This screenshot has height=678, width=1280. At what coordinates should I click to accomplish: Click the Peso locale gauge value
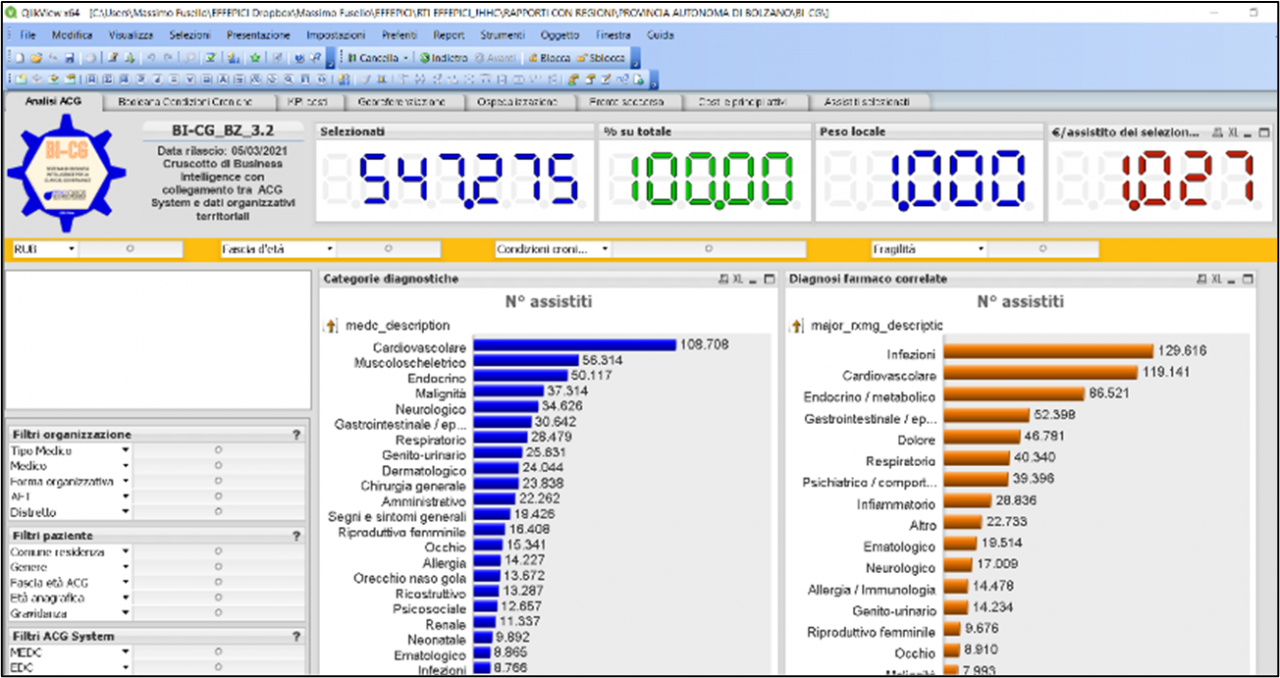tap(930, 180)
